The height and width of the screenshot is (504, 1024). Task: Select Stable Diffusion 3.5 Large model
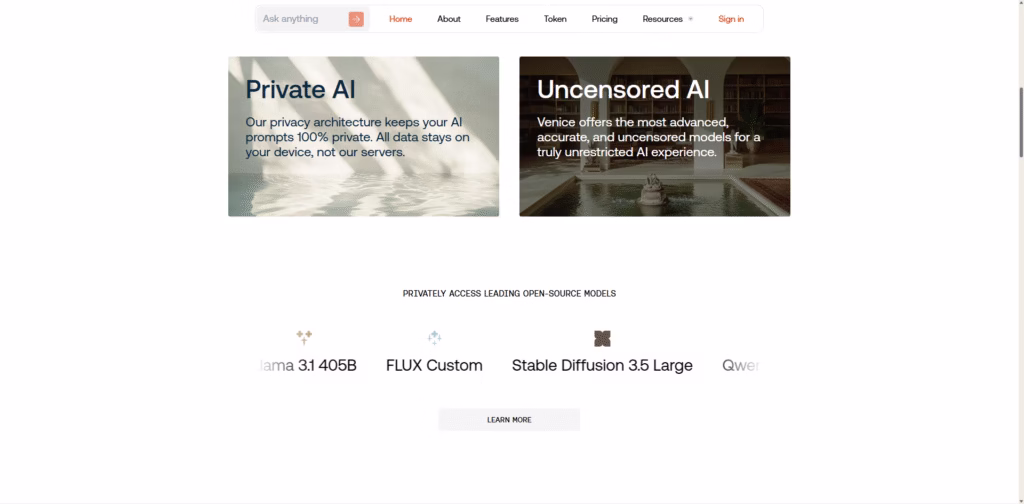602,366
